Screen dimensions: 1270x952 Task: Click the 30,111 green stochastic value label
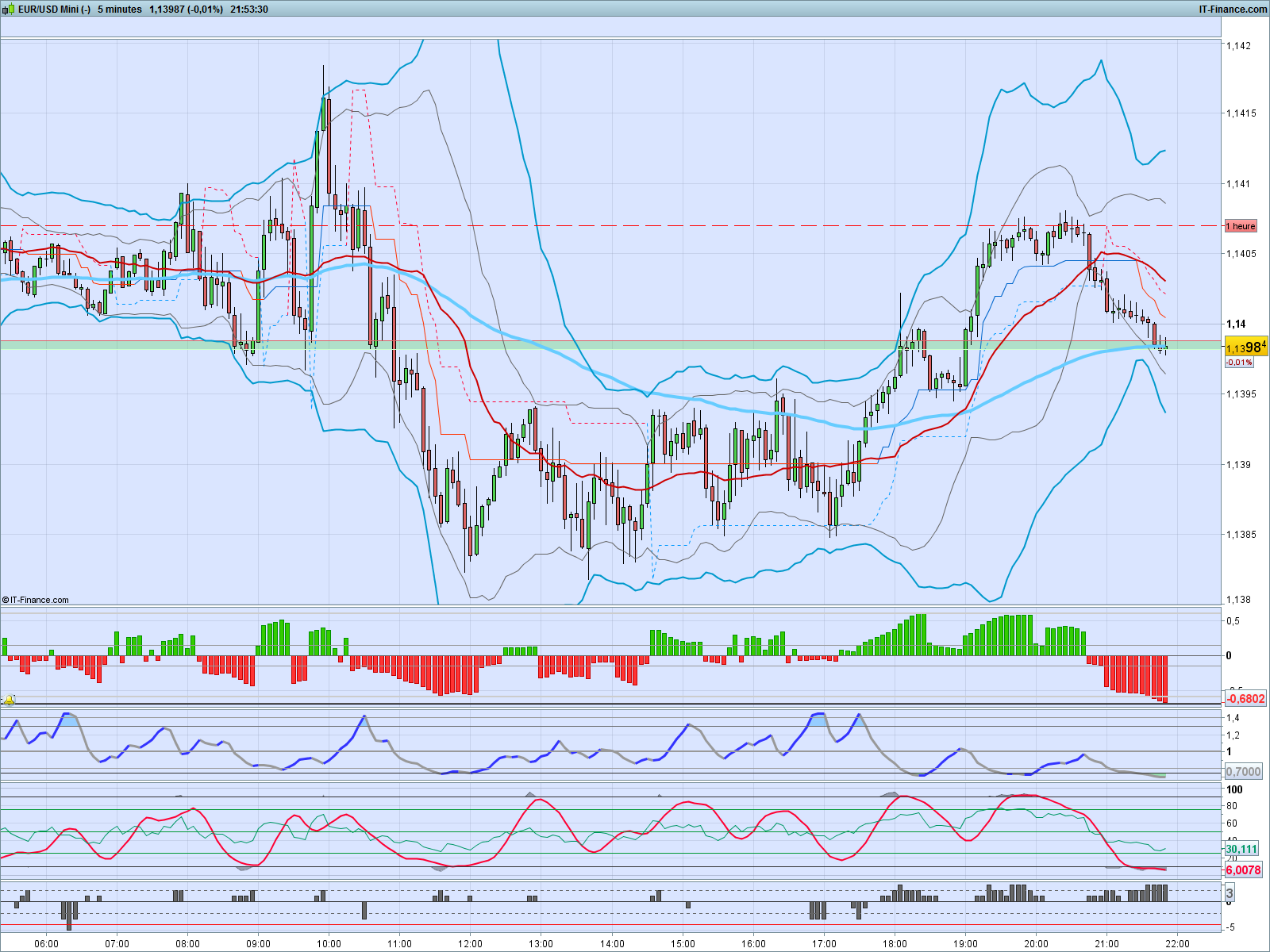pyautogui.click(x=1241, y=850)
